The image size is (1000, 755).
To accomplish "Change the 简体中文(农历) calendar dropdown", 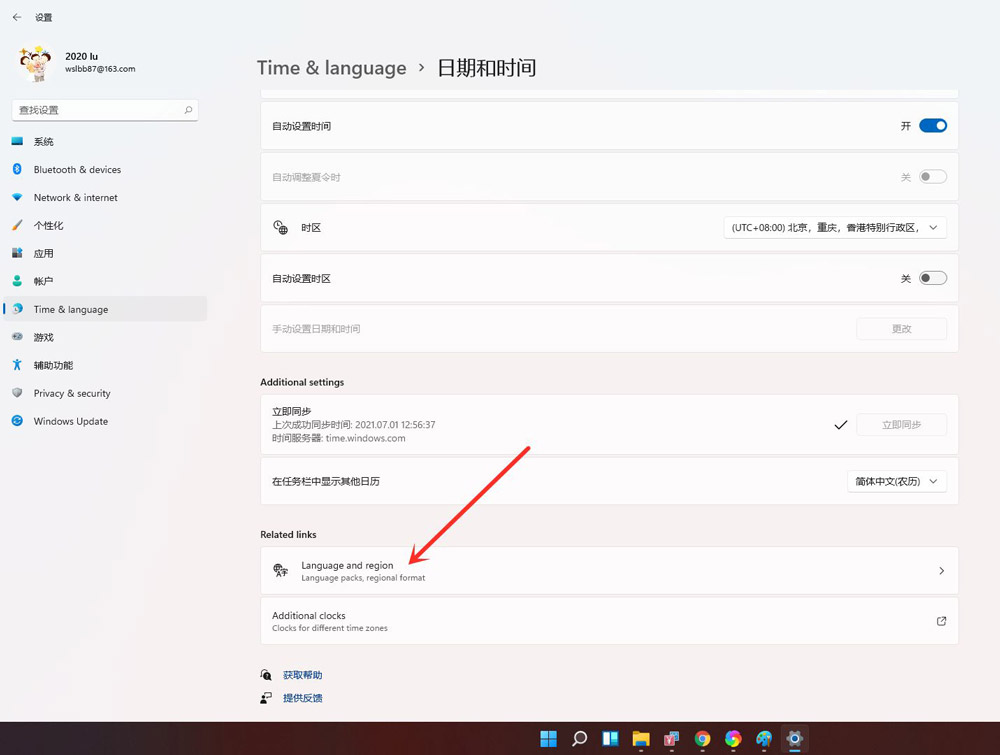I will click(x=896, y=481).
